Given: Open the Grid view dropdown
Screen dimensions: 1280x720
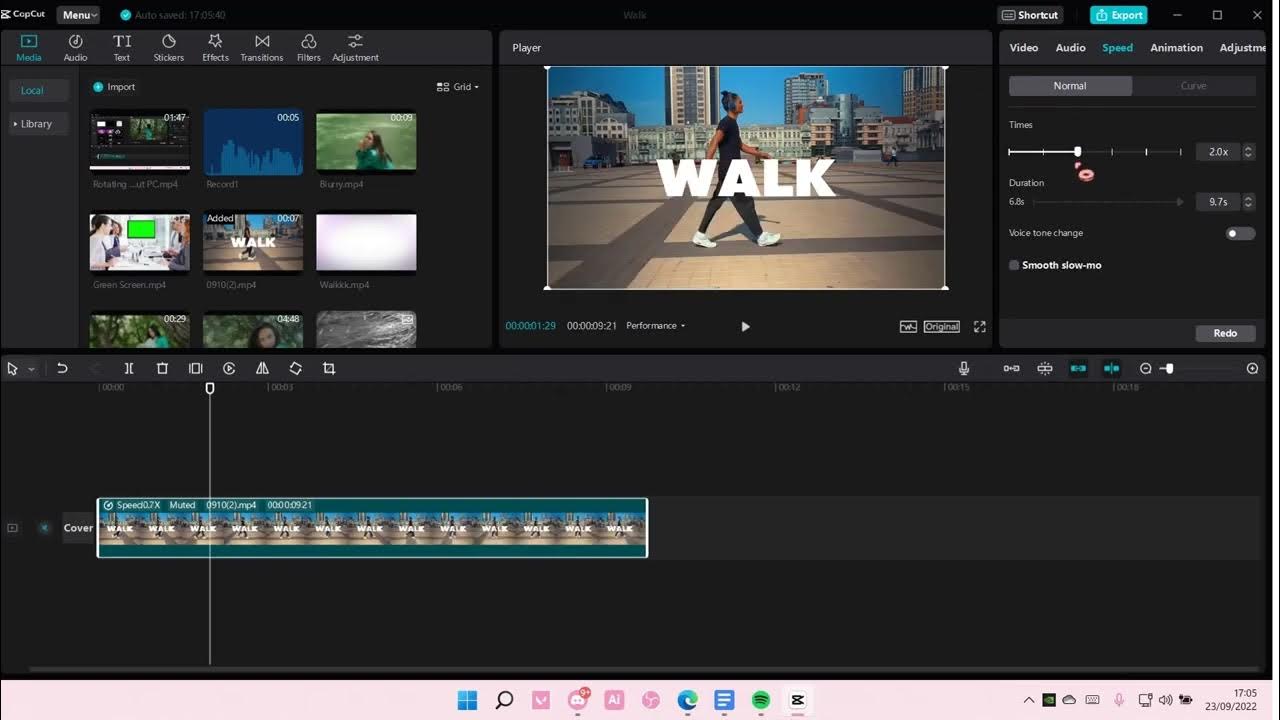Looking at the screenshot, I should coord(458,87).
